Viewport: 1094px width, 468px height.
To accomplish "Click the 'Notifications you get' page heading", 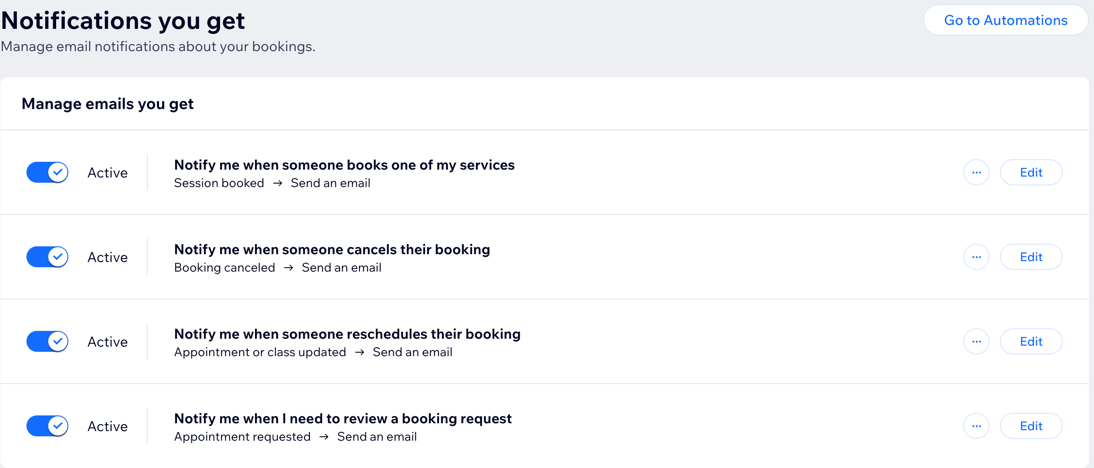I will point(123,20).
